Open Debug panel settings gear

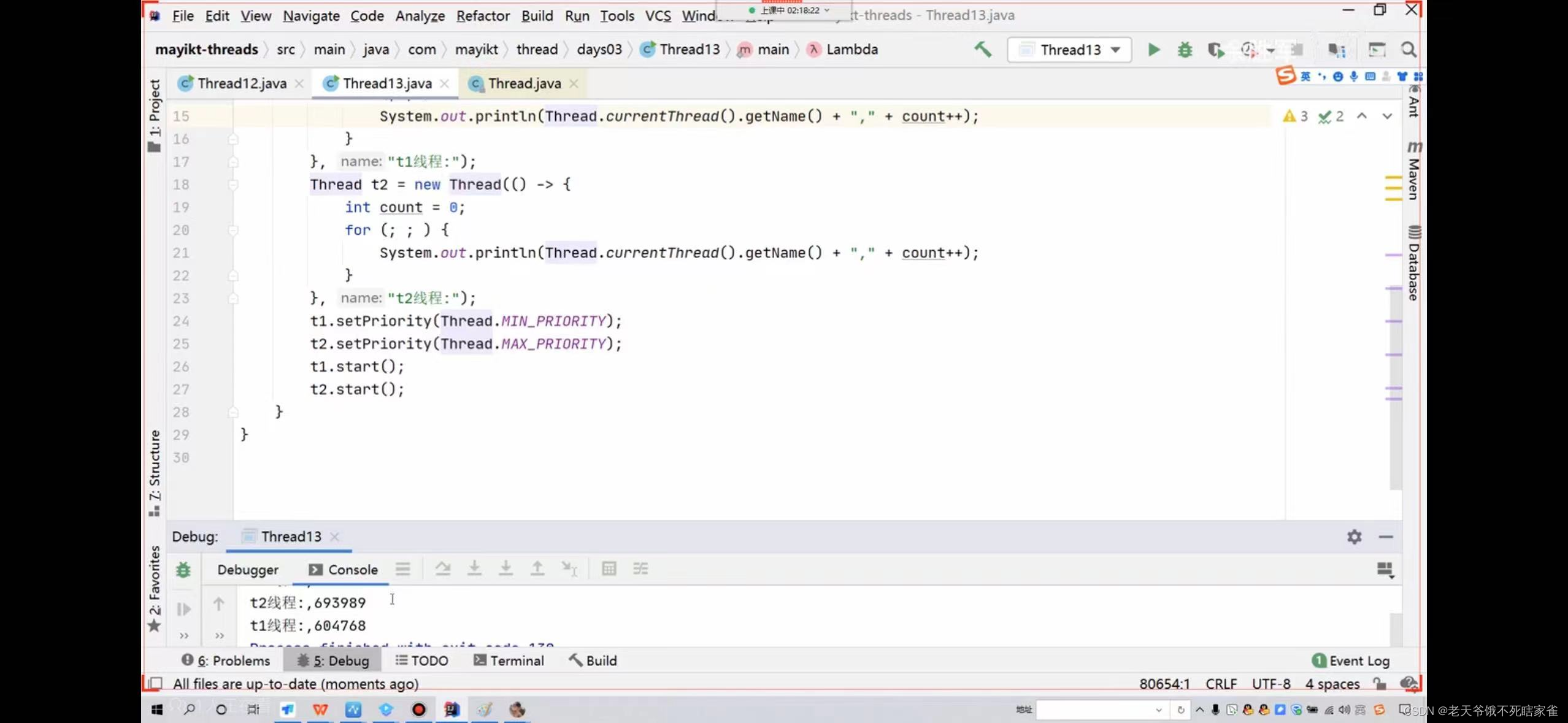(1354, 537)
